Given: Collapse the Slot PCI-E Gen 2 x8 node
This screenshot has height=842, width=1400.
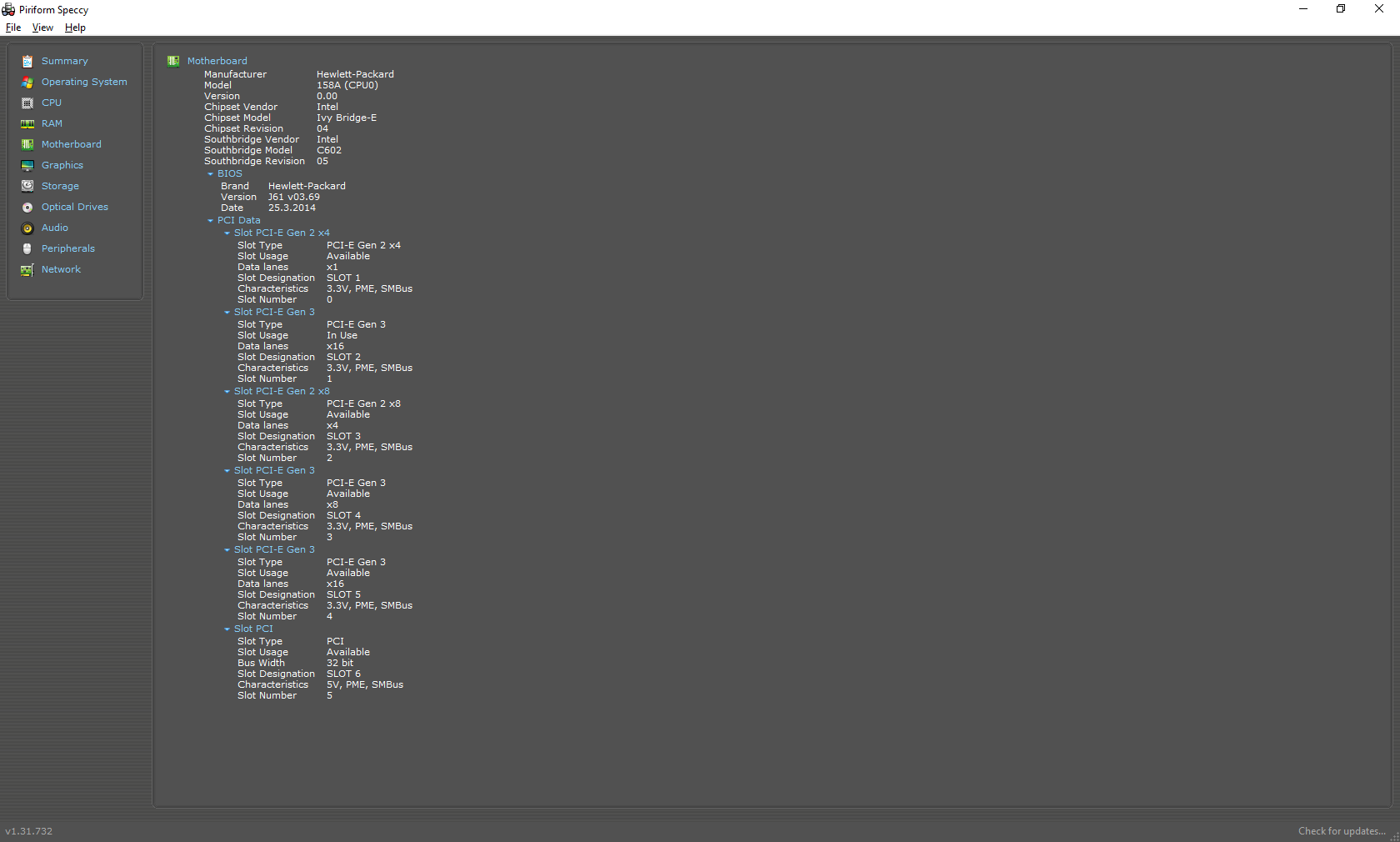Looking at the screenshot, I should point(227,392).
